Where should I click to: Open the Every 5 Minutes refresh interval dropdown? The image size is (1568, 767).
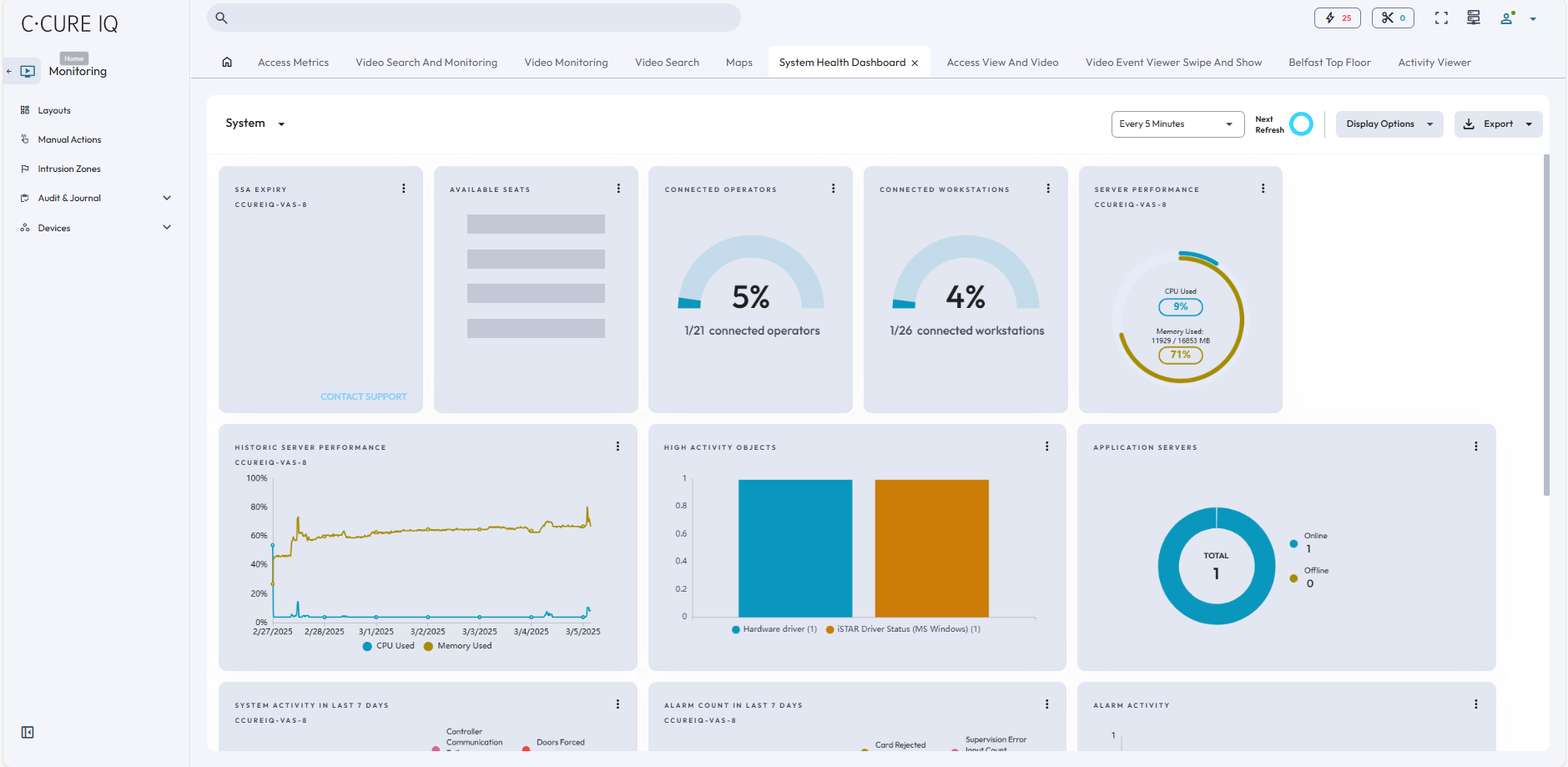pyautogui.click(x=1177, y=124)
